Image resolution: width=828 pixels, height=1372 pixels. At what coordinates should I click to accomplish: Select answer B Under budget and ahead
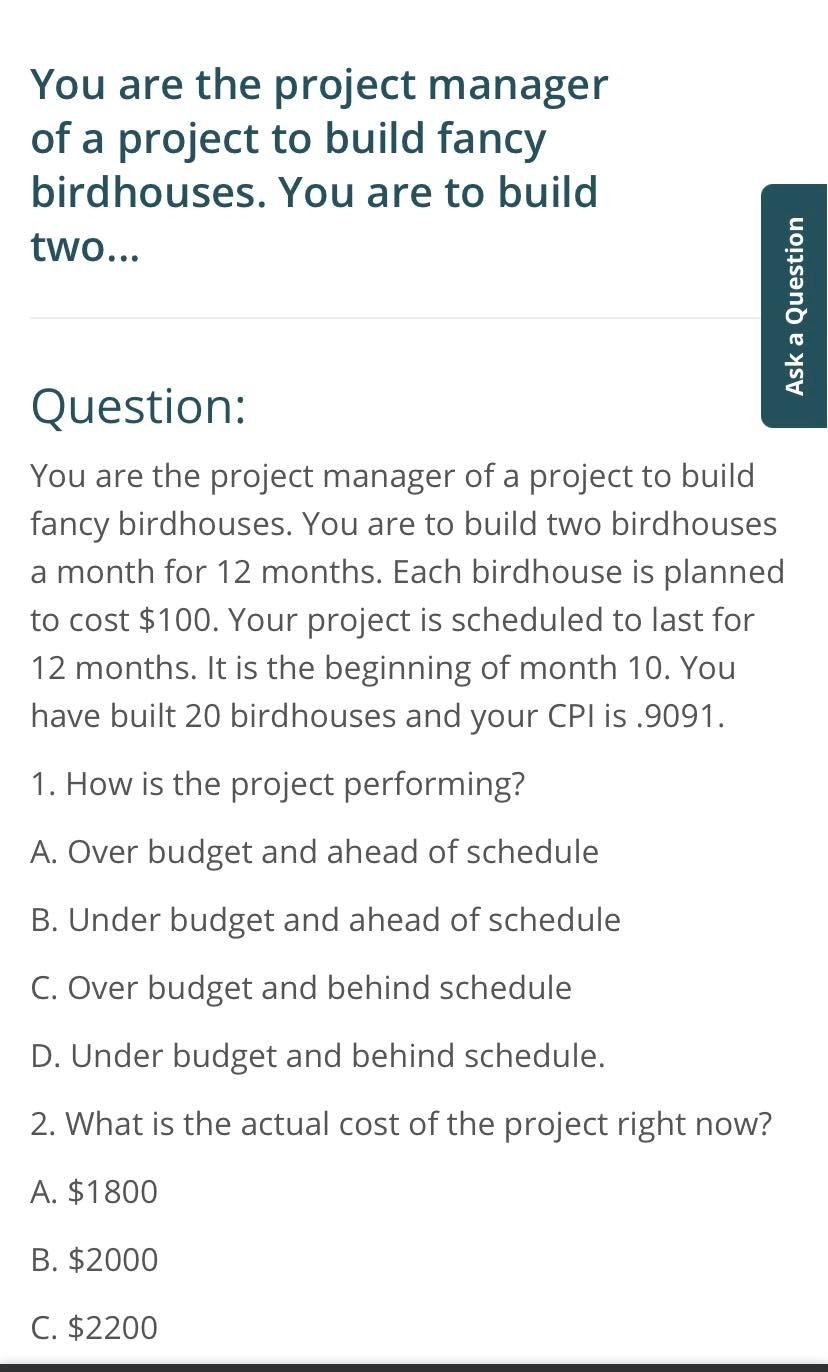click(325, 920)
